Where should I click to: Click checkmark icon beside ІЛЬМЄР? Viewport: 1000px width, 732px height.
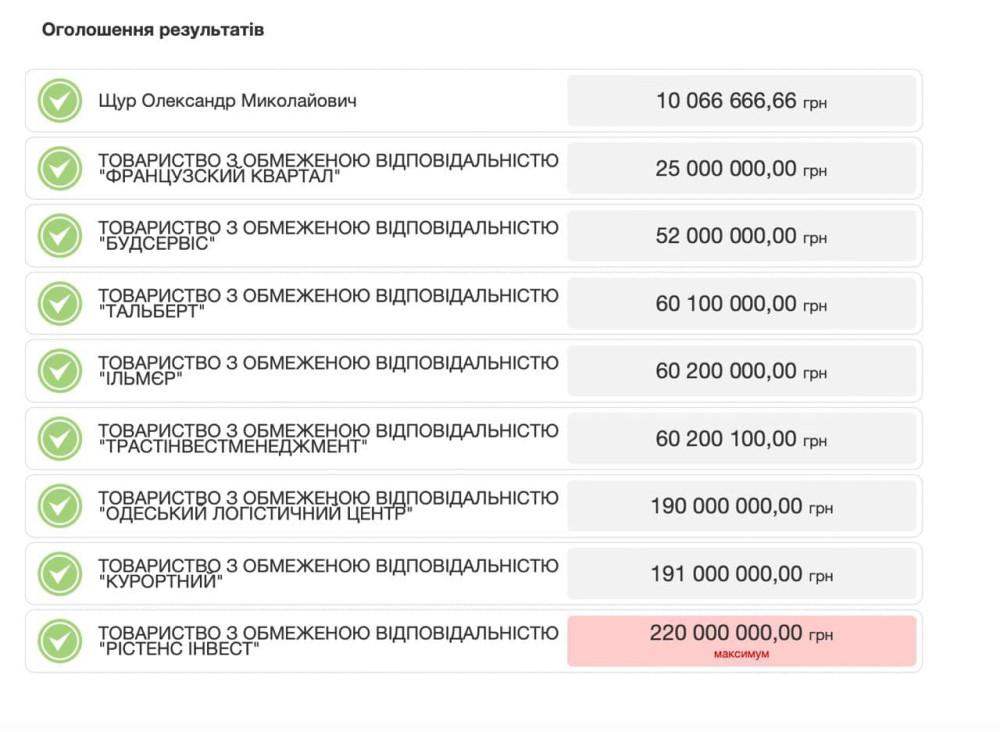point(59,371)
